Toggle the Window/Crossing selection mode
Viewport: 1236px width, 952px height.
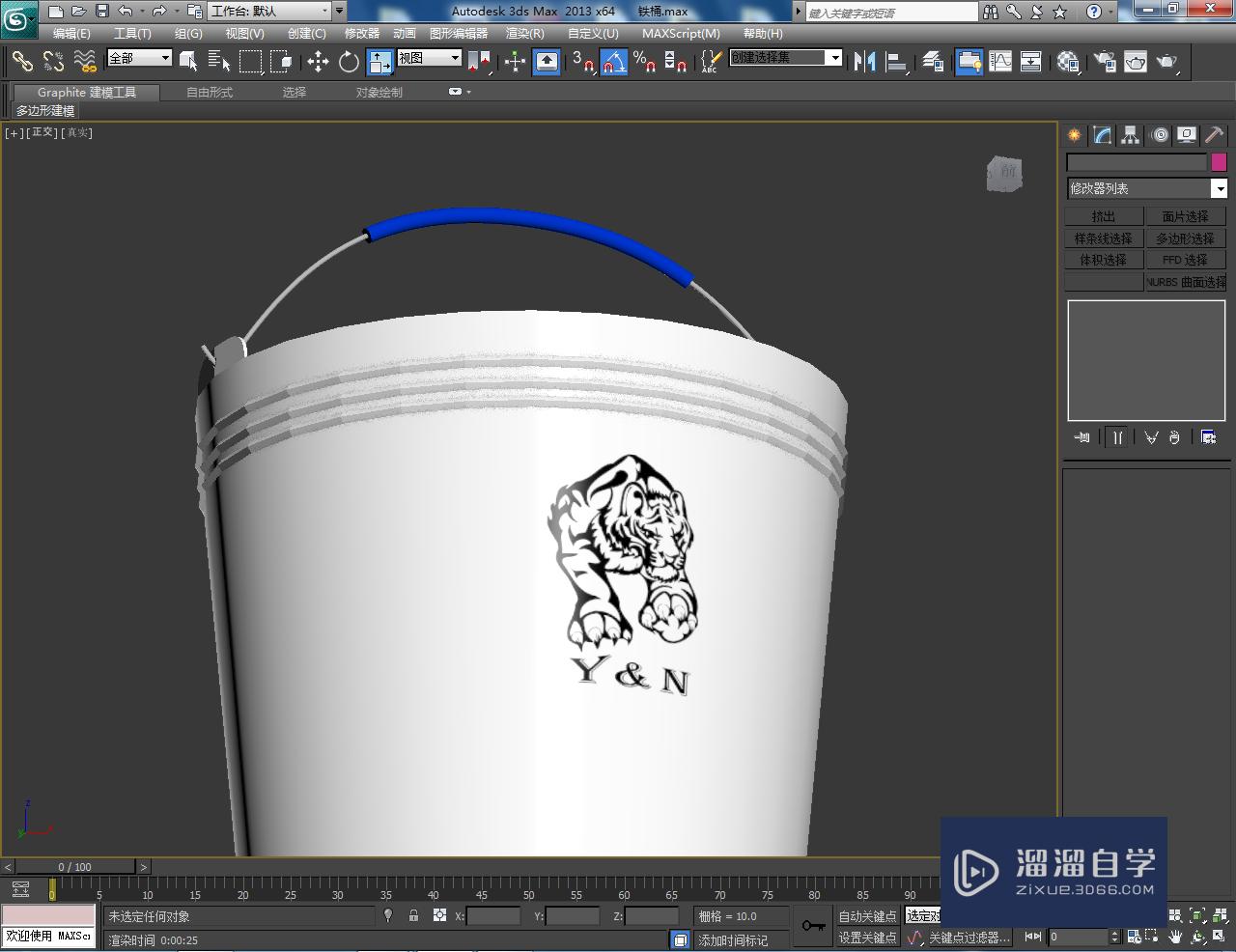click(x=281, y=62)
